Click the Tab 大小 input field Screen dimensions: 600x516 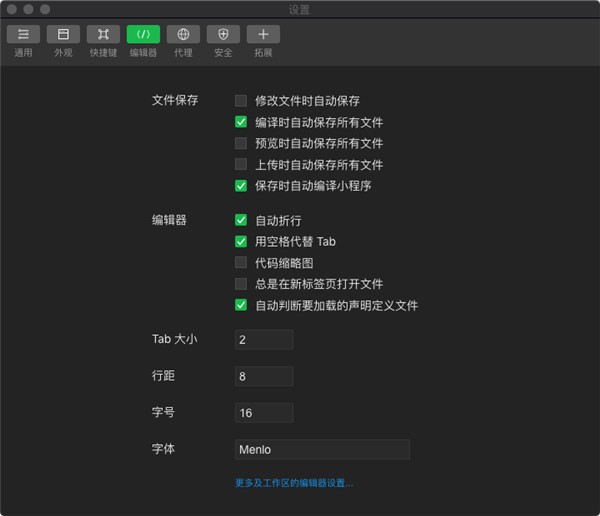[264, 340]
